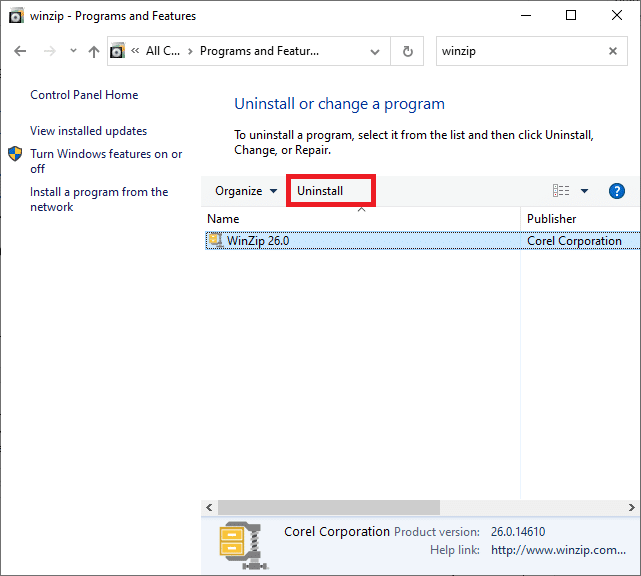This screenshot has height=576, width=641.
Task: Click the view layout icon
Action: click(561, 191)
